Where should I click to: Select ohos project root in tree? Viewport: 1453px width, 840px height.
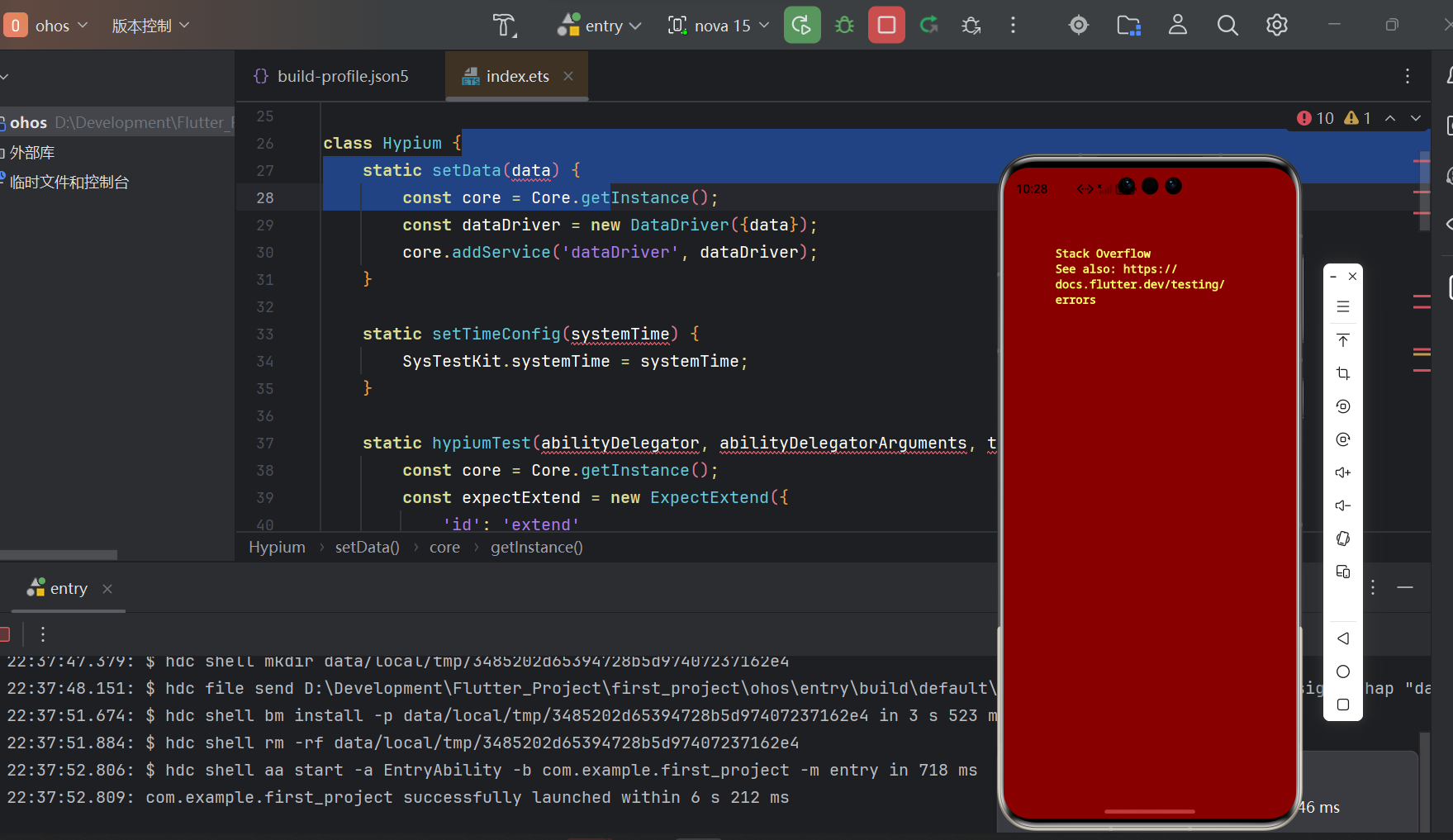point(117,122)
